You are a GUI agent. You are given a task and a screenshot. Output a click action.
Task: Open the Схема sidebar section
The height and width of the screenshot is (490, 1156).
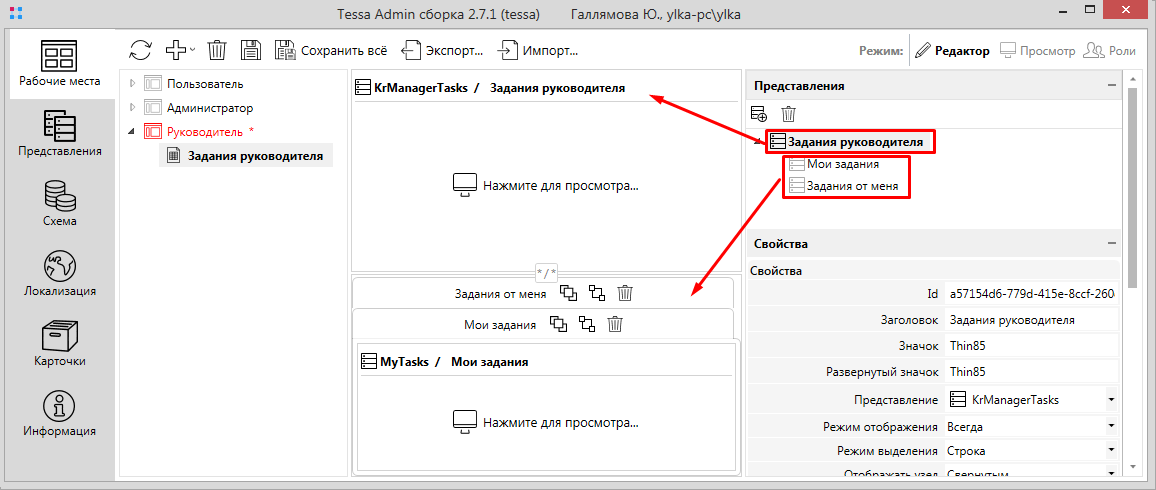point(60,203)
